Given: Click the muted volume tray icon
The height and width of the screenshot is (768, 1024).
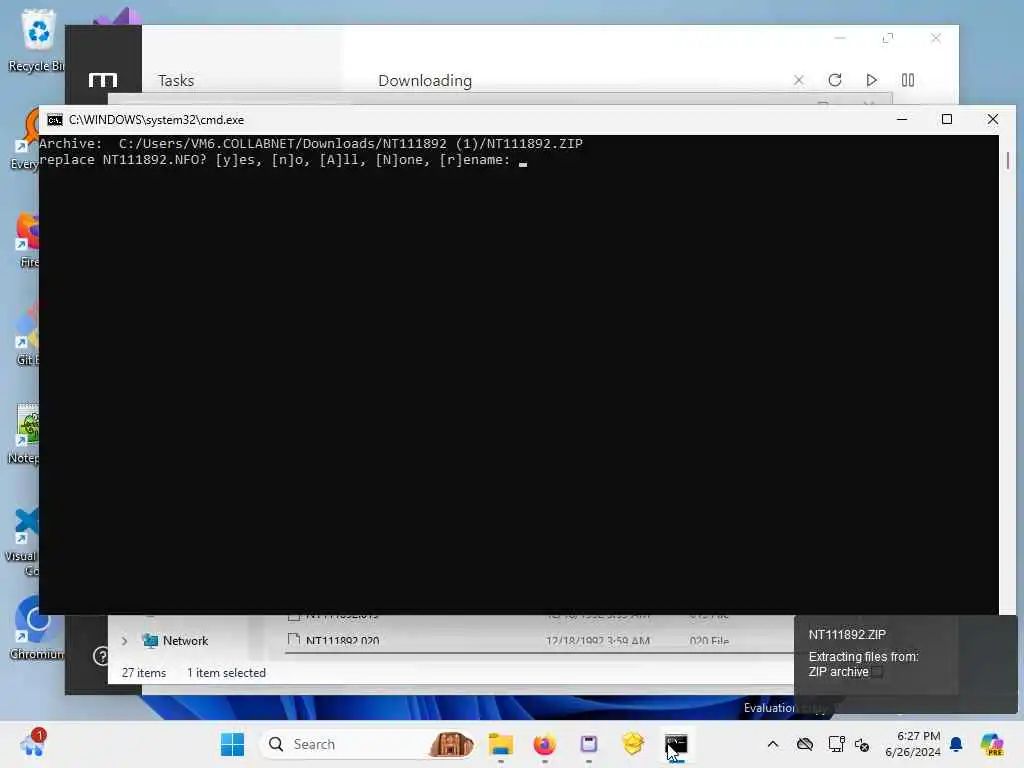Looking at the screenshot, I should point(862,745).
